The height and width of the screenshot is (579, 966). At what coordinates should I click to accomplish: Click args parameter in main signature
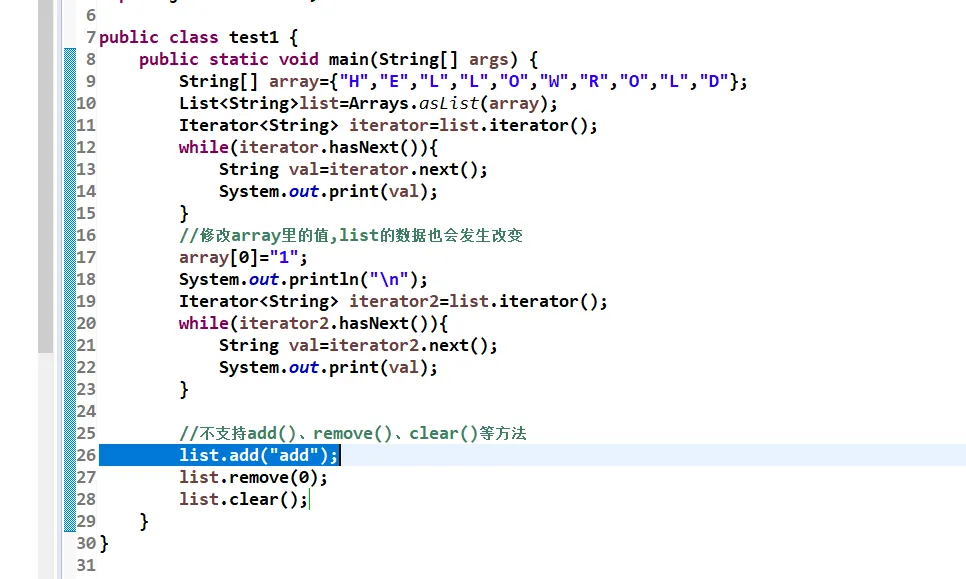(x=489, y=60)
